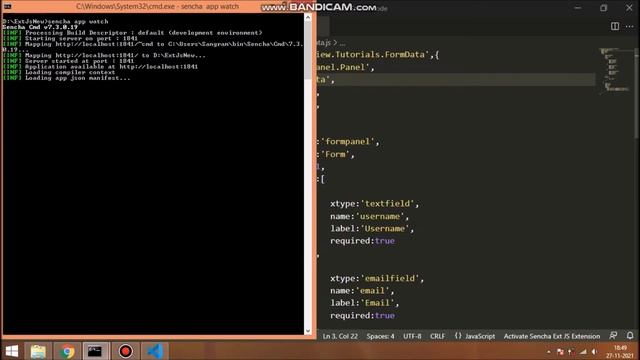Change end of line sequence CRLF
Screen dimensions: 640x360
(437, 336)
